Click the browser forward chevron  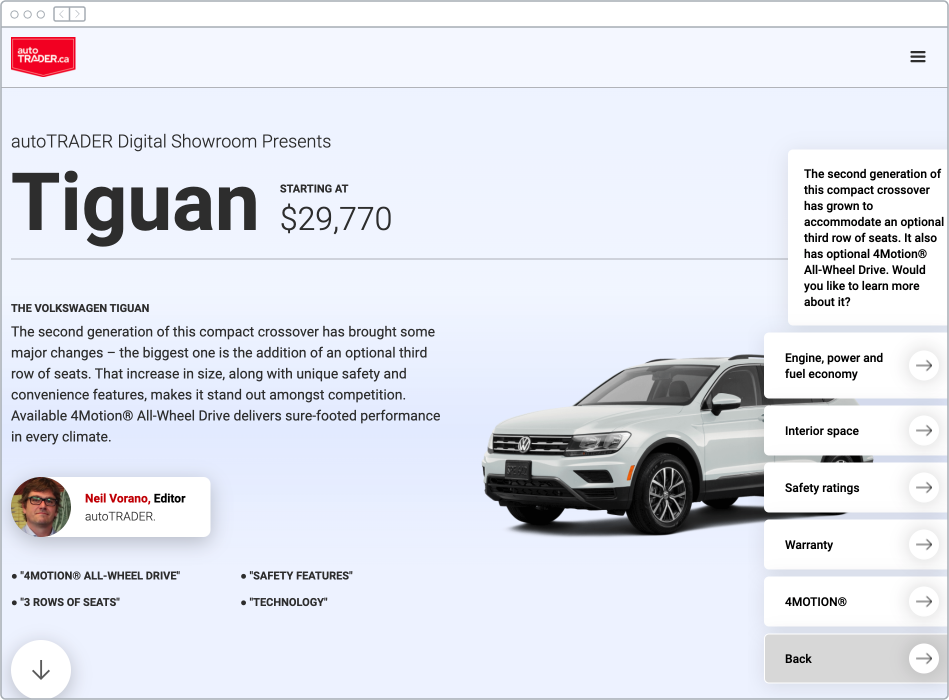point(77,14)
